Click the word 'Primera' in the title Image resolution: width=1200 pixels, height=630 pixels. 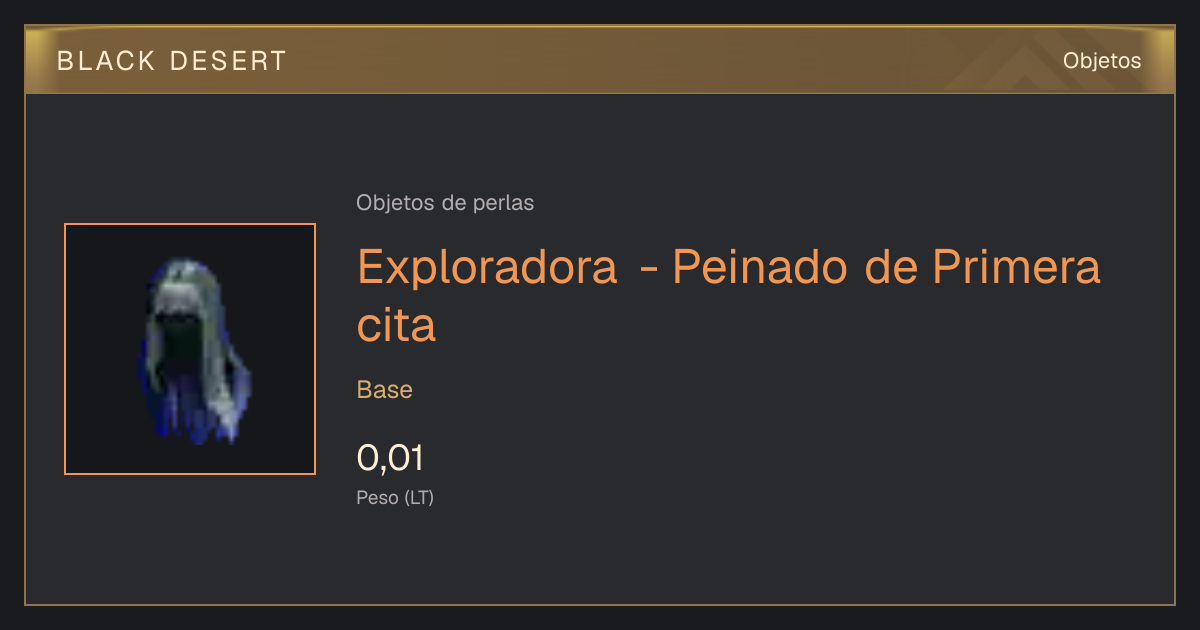[x=1016, y=267]
